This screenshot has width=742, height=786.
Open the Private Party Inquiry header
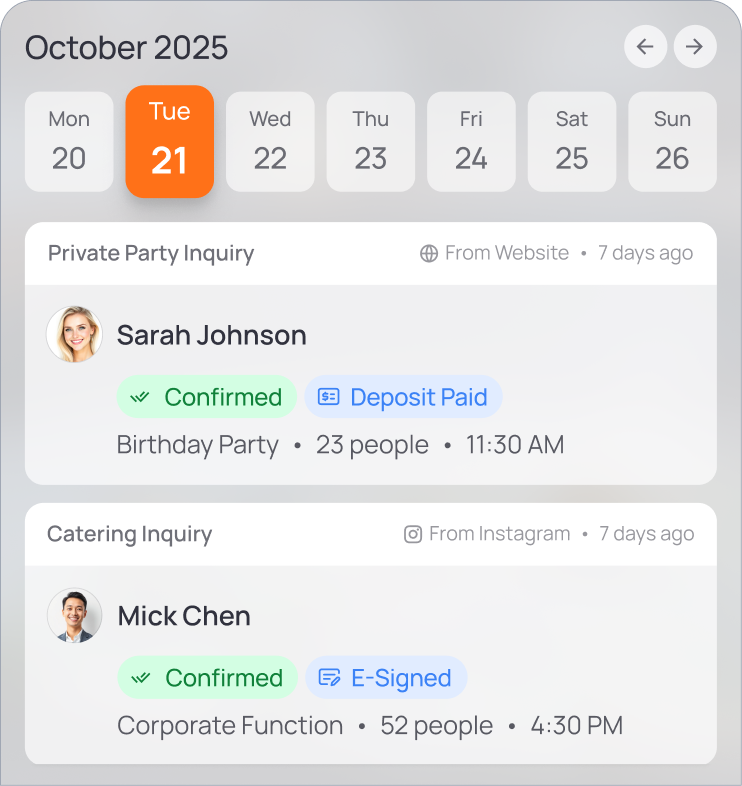click(x=151, y=254)
